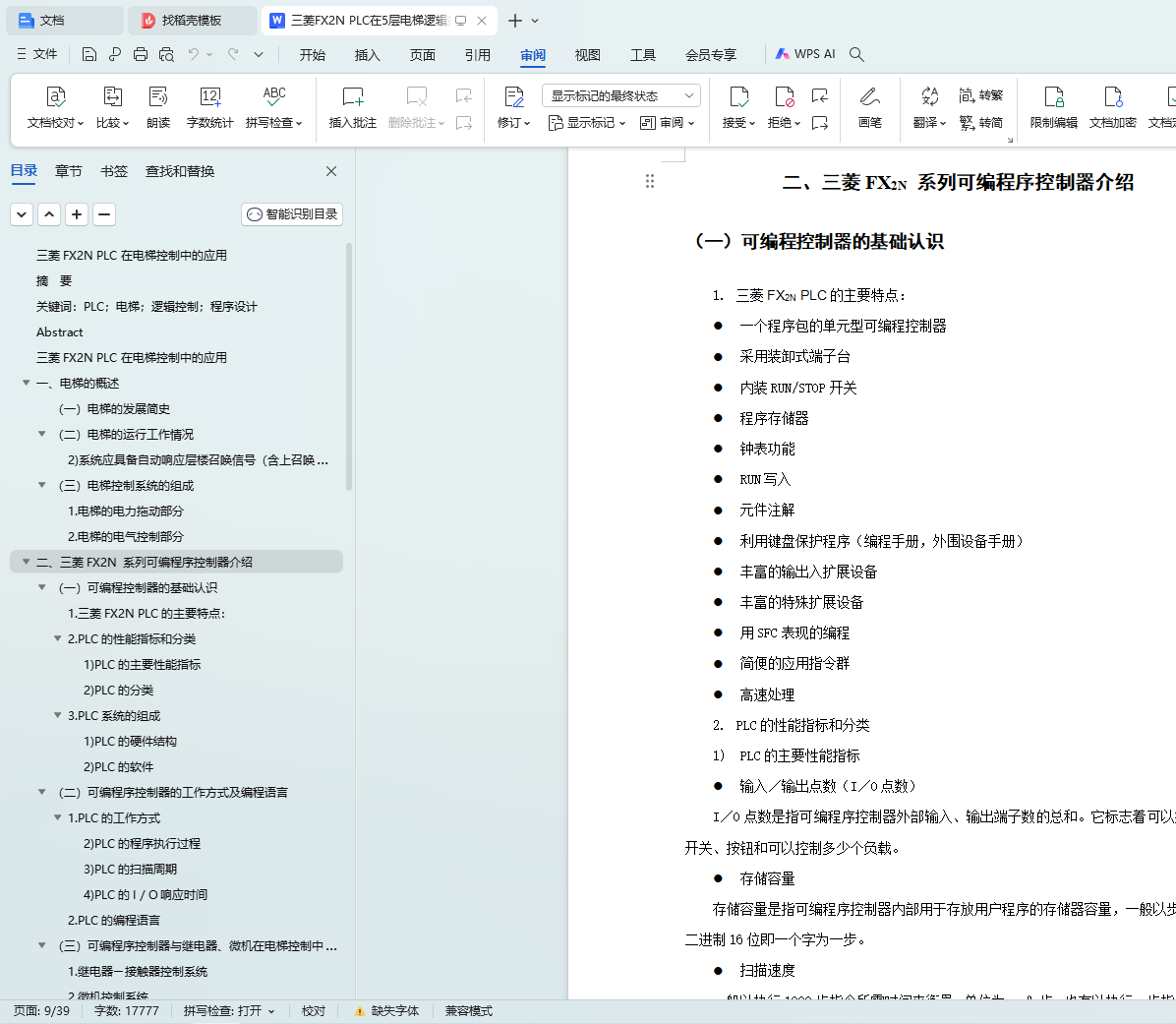
Task: Click the drag handle beside chapter heading
Action: coord(650,181)
